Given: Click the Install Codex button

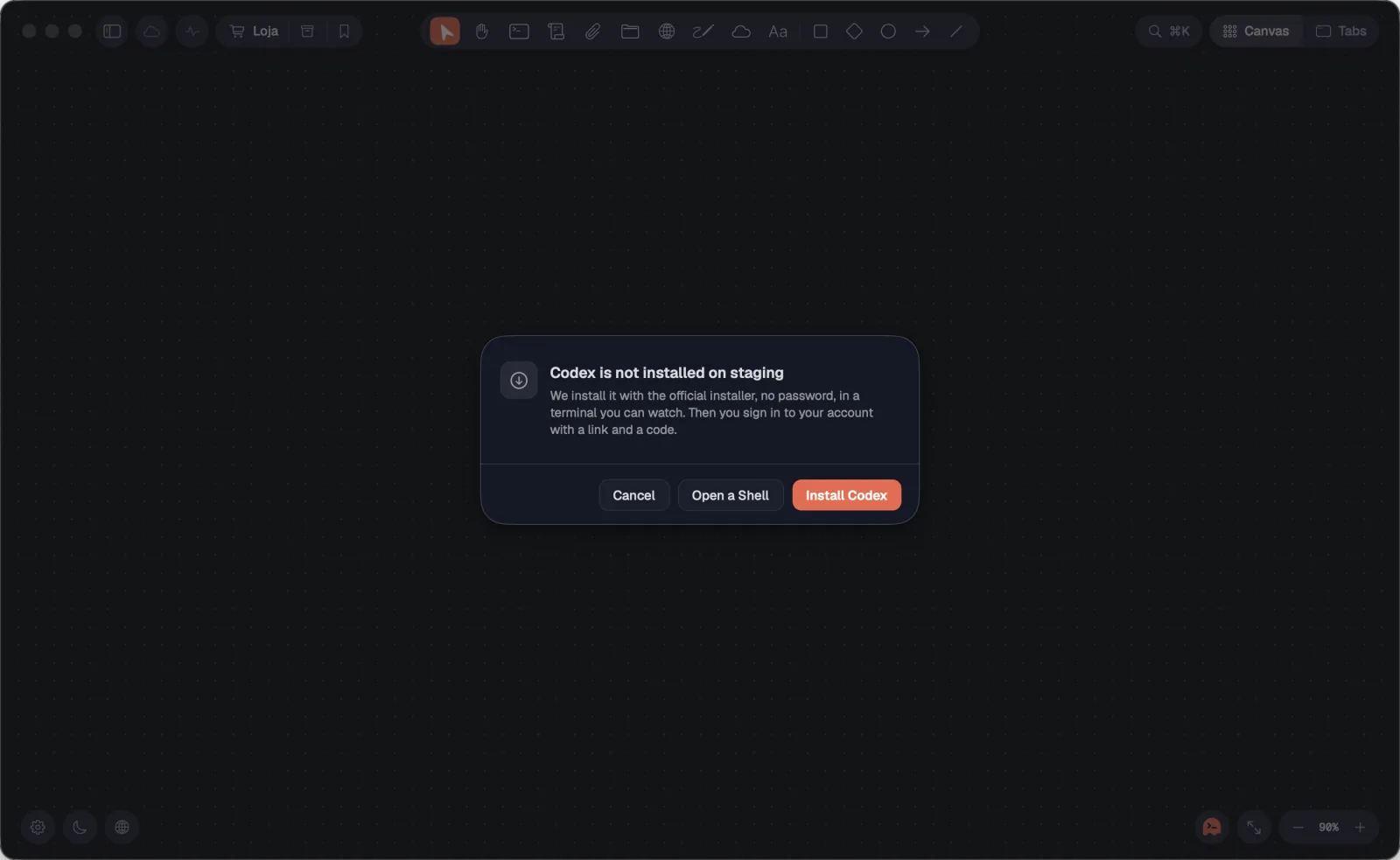Looking at the screenshot, I should 846,495.
